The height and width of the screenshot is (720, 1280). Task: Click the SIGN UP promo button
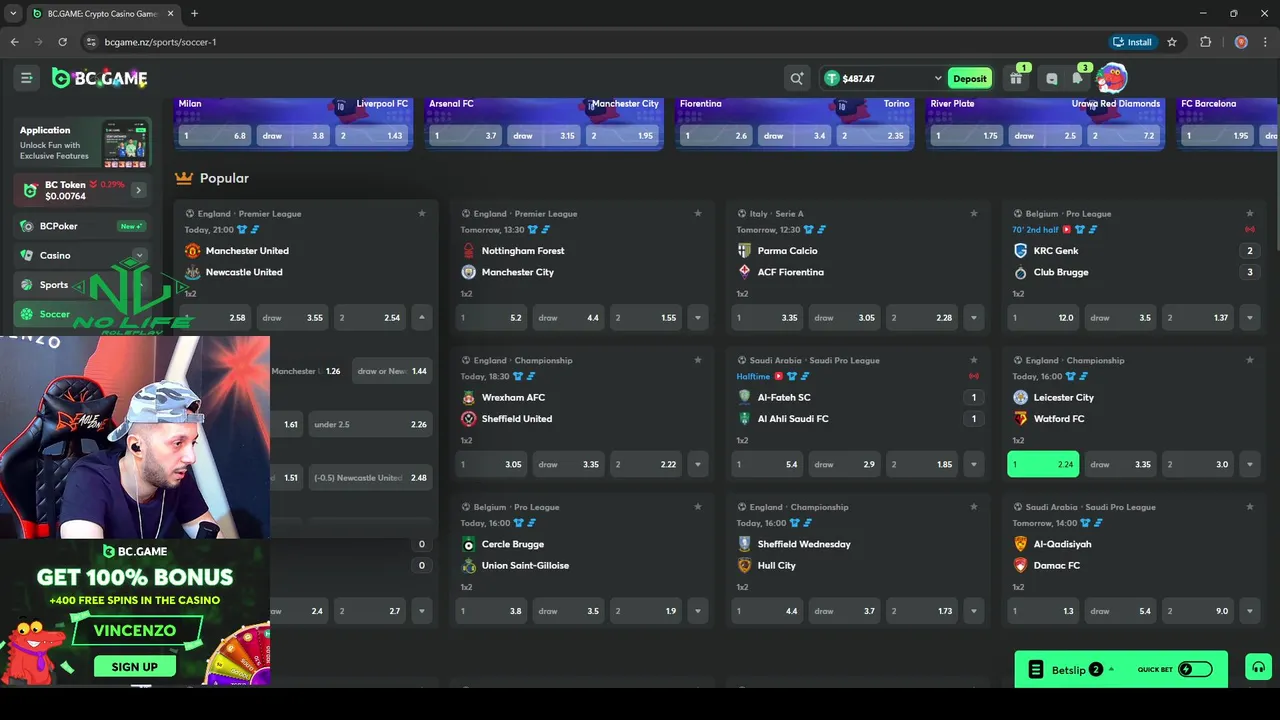135,667
